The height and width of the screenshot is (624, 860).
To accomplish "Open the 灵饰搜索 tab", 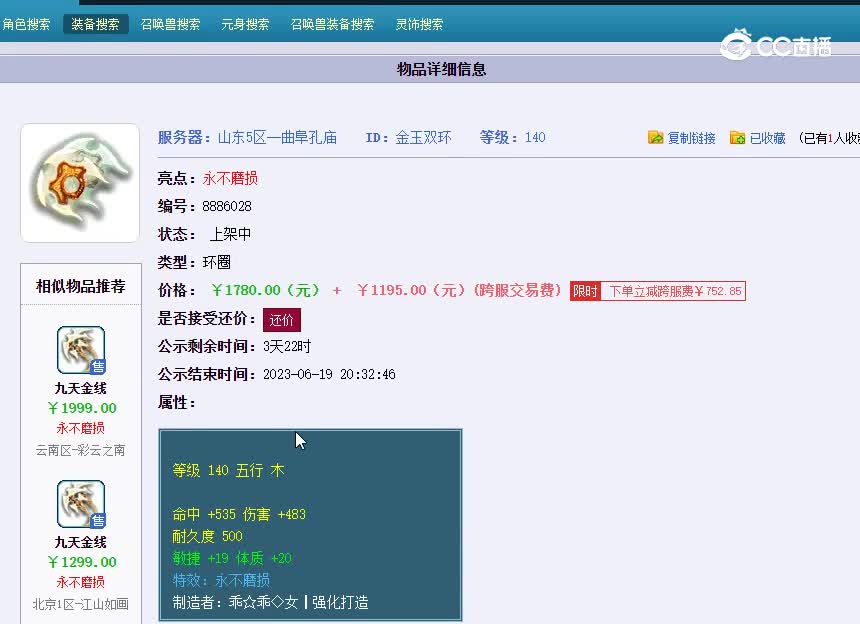I will pyautogui.click(x=419, y=24).
